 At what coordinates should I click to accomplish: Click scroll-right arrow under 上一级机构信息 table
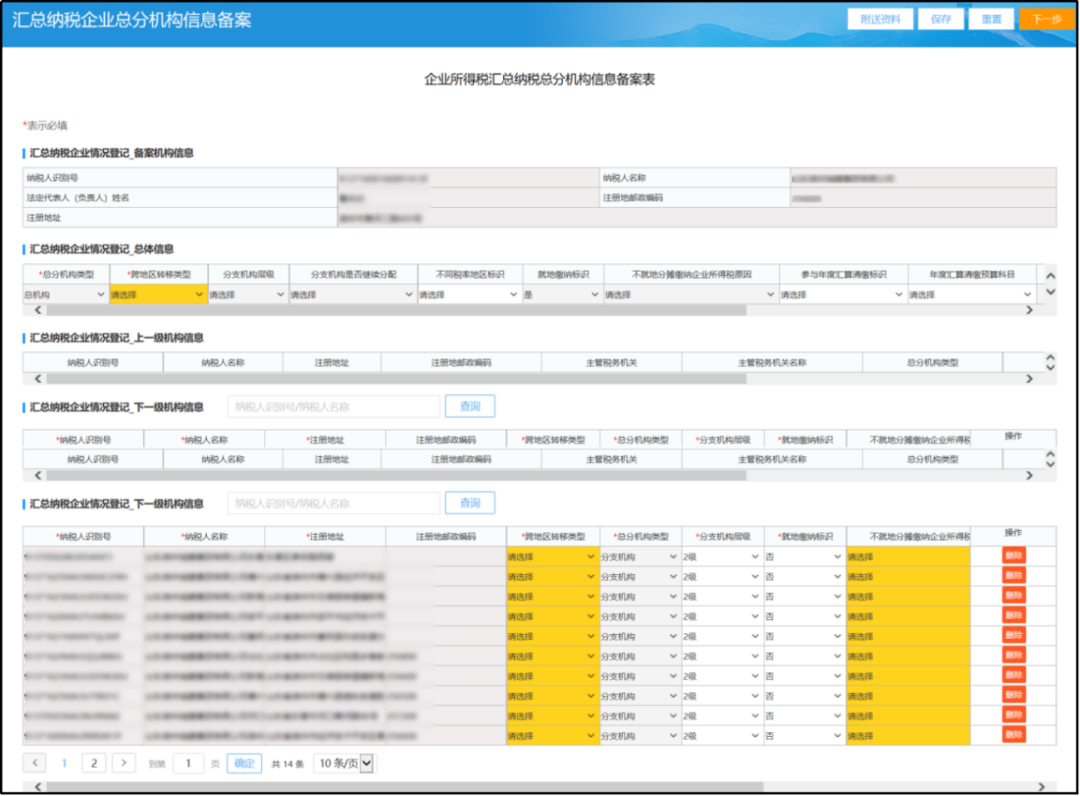[1029, 379]
